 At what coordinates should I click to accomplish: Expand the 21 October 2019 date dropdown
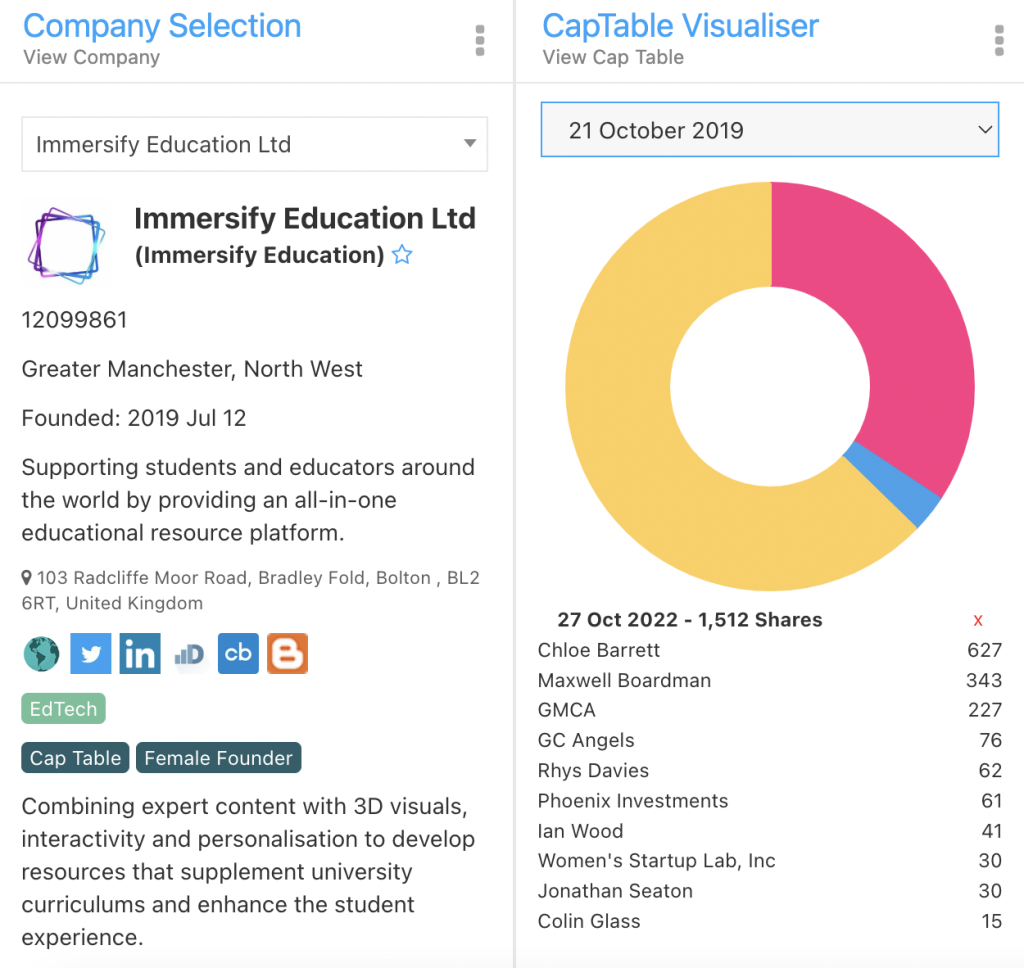(769, 130)
